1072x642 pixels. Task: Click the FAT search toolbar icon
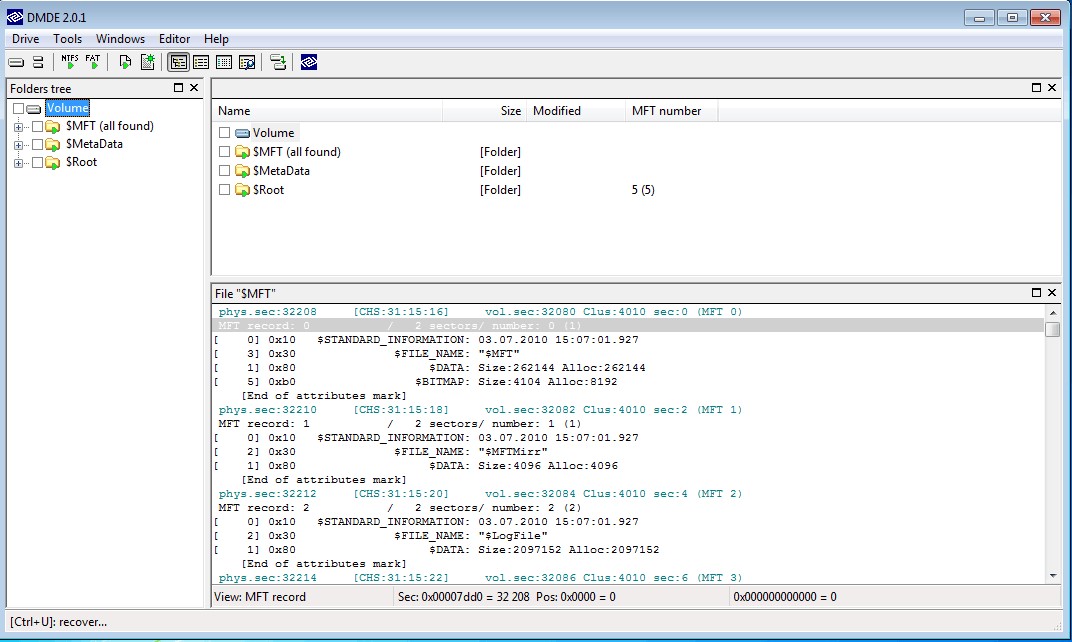93,62
